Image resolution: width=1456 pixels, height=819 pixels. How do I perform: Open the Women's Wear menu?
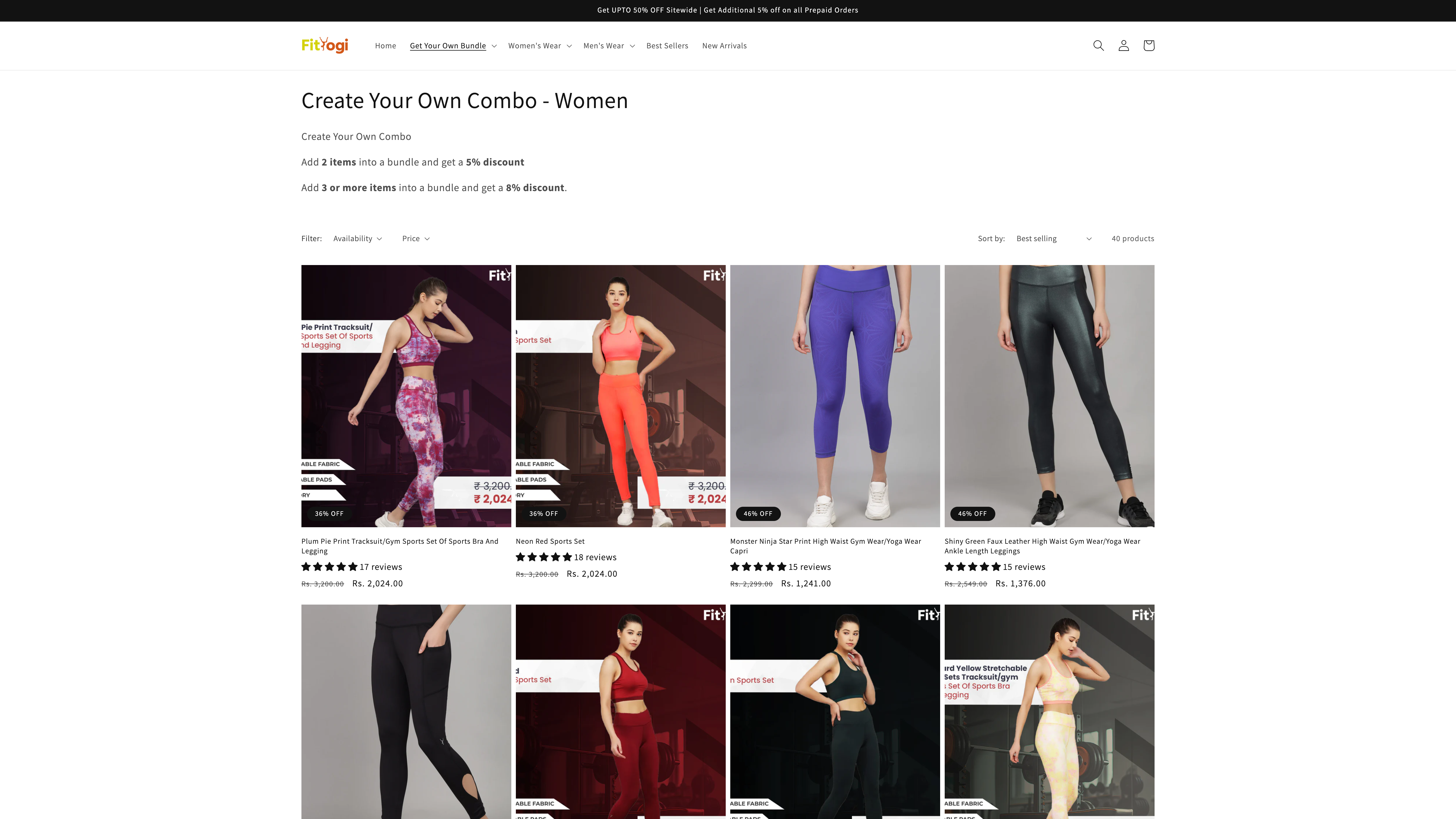click(x=539, y=46)
